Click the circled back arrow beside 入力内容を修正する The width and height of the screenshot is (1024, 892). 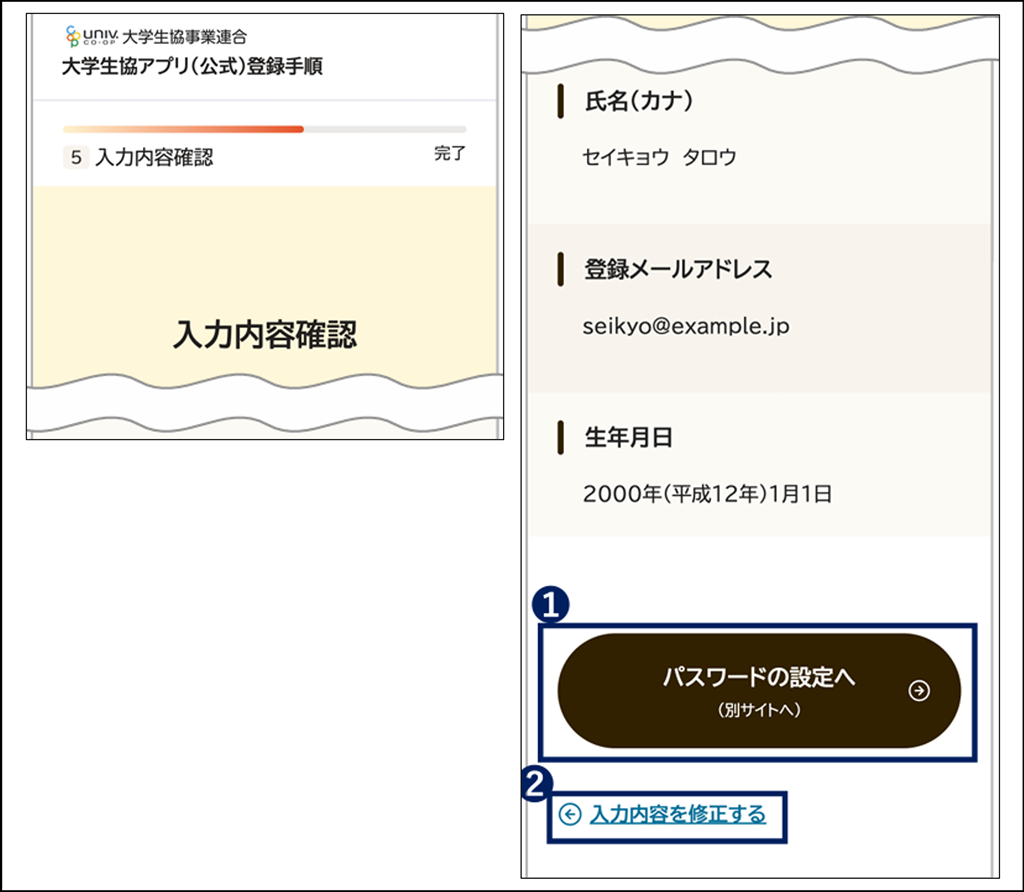tap(568, 814)
